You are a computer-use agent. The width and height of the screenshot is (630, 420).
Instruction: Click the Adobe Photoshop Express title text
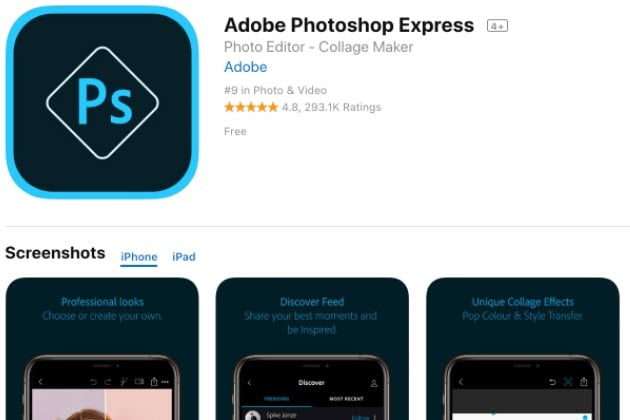coord(349,25)
